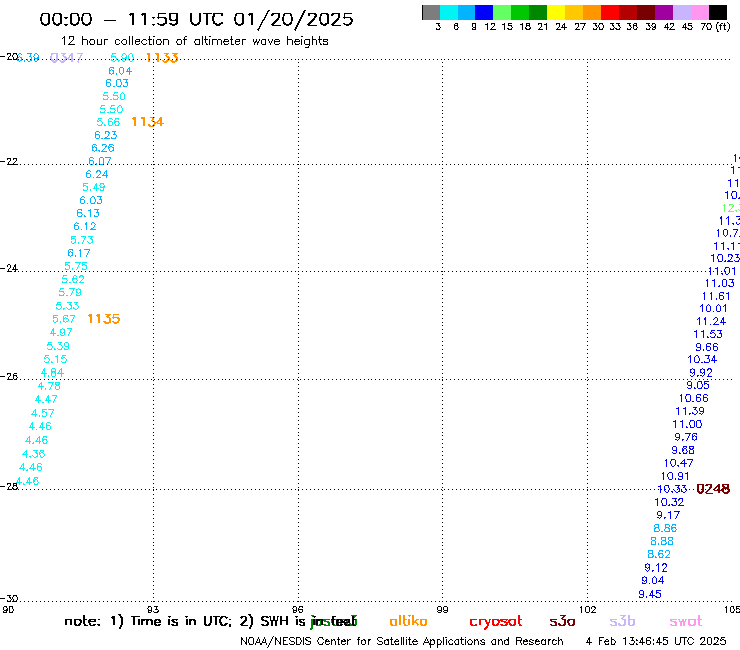The width and height of the screenshot is (740, 650).
Task: Click the wave height value 6.23
Action: click(105, 135)
